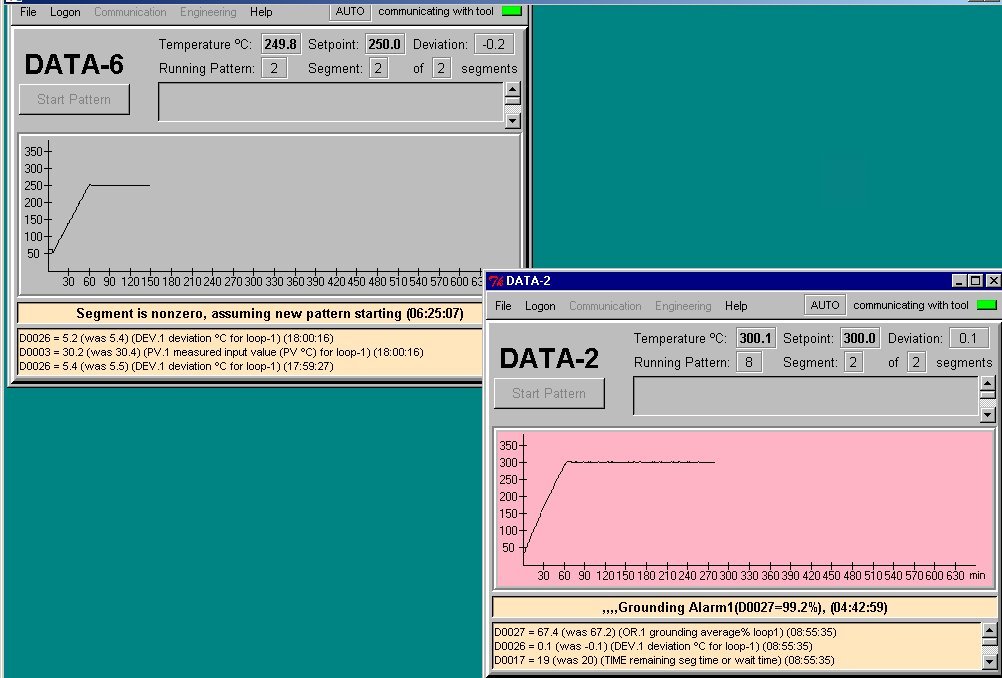Open greyed Communication menu in DATA-6 window

[x=130, y=12]
